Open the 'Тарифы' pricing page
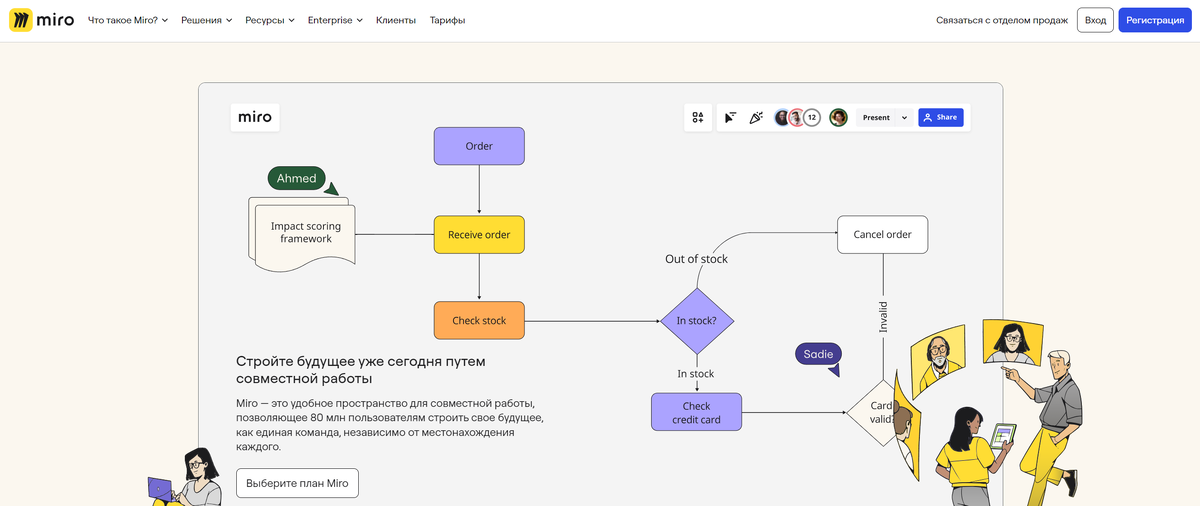Viewport: 1200px width, 506px height. click(x=447, y=20)
